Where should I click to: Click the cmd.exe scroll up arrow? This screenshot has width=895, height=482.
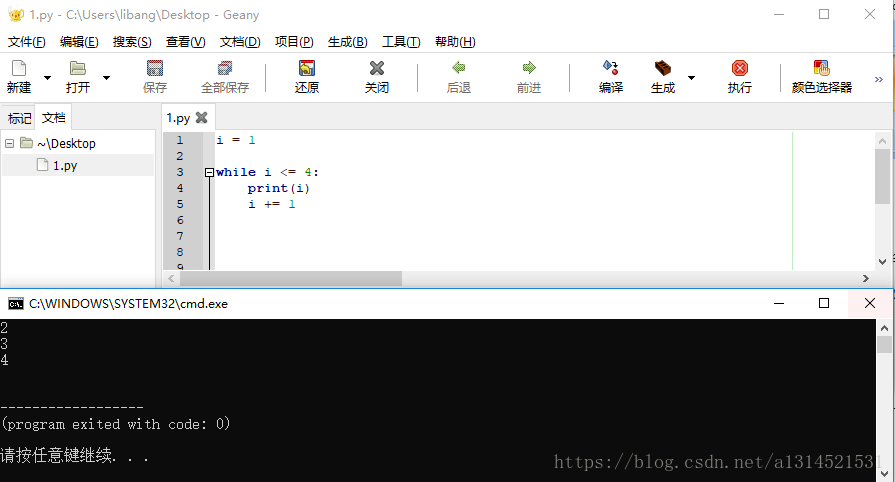point(884,328)
